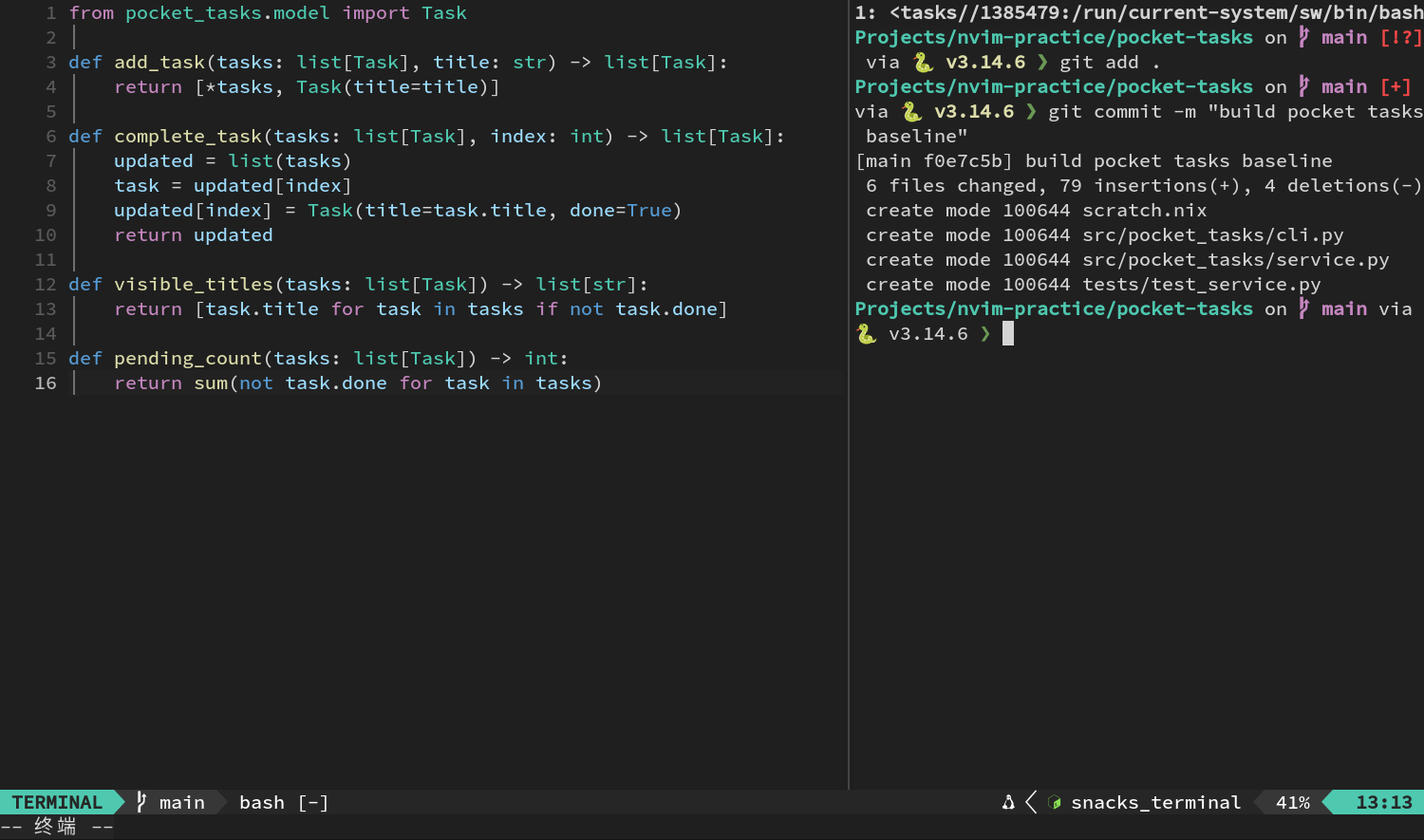Click the prompt arrow before 'git add .'
The width and height of the screenshot is (1424, 840).
tap(1042, 63)
